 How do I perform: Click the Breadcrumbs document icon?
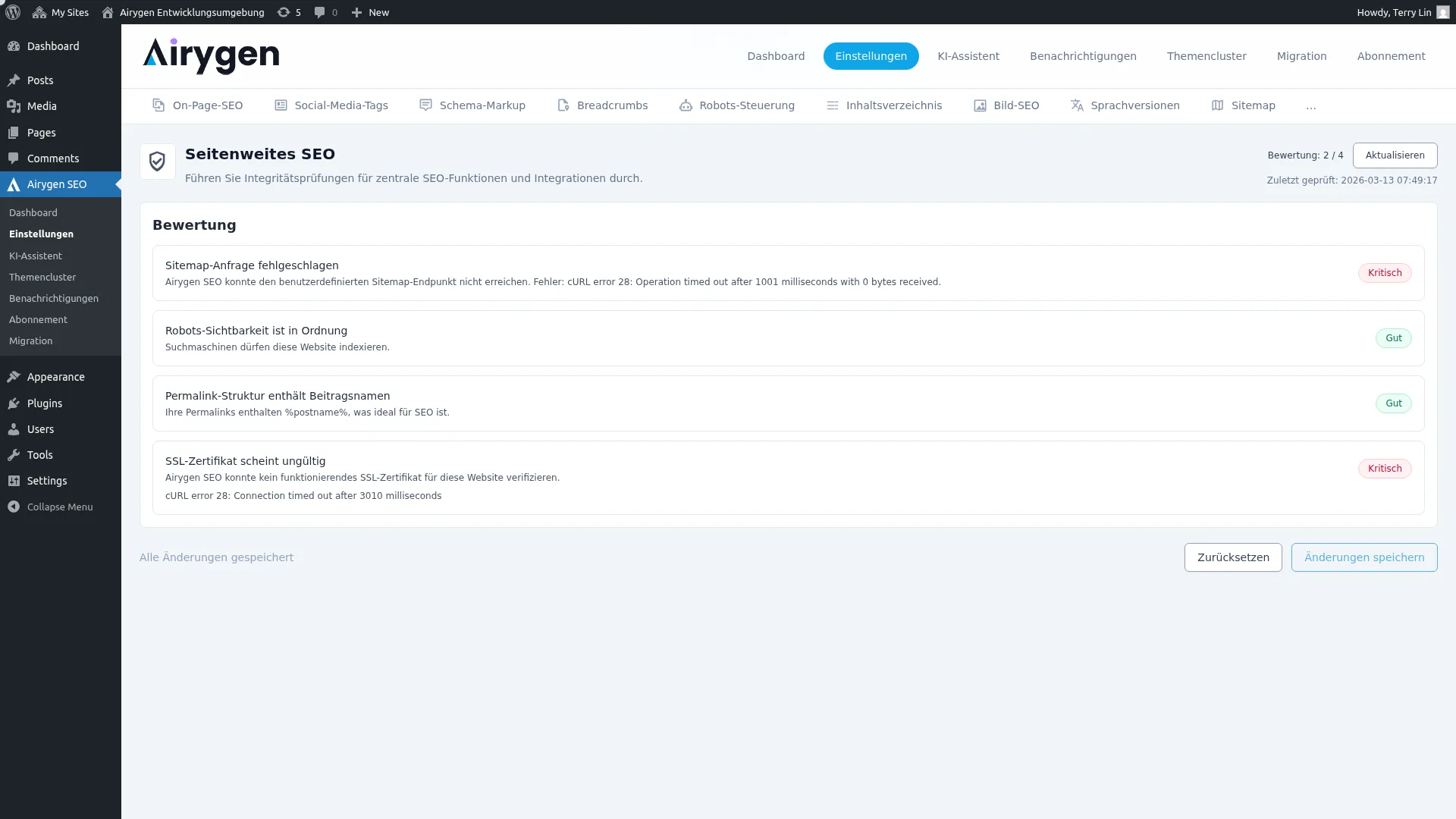563,105
